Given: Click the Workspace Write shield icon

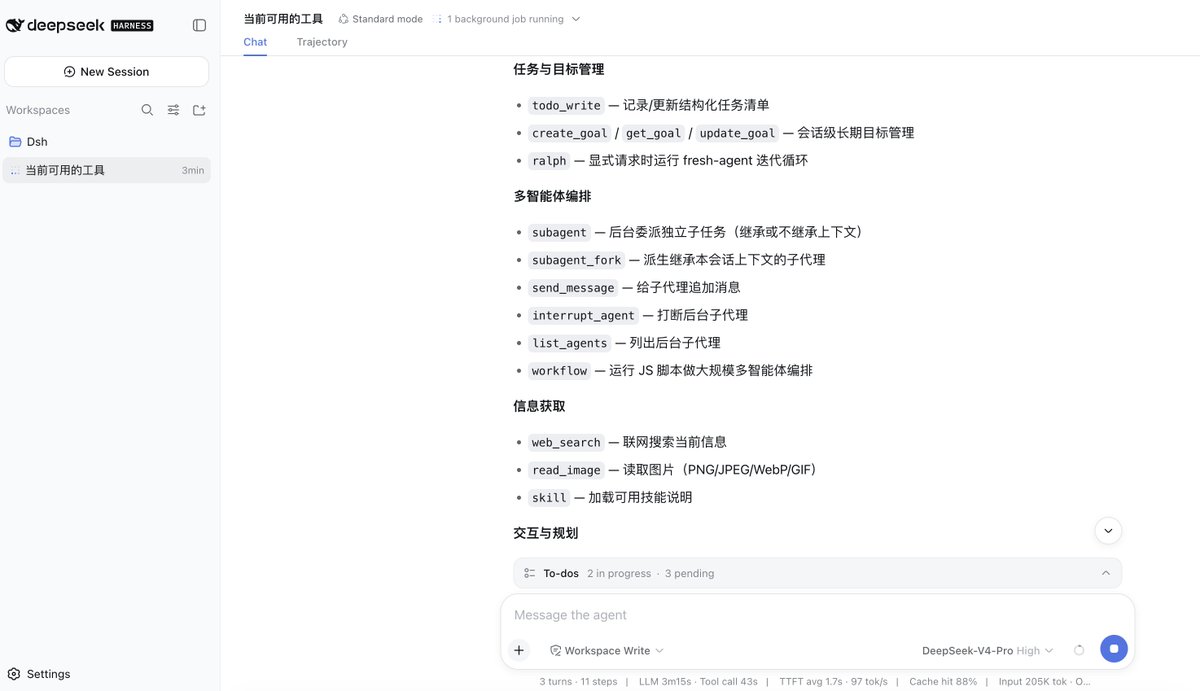Looking at the screenshot, I should [x=555, y=650].
